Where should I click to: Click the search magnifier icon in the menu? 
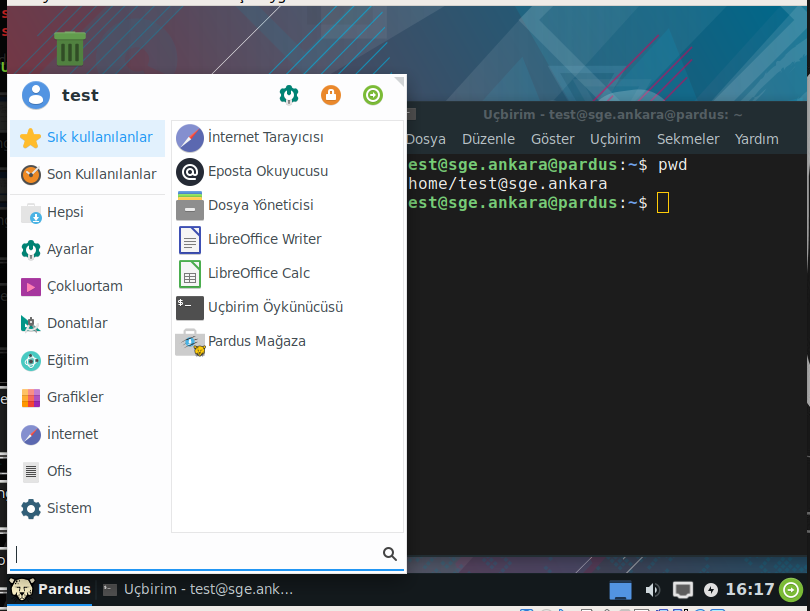coord(390,554)
